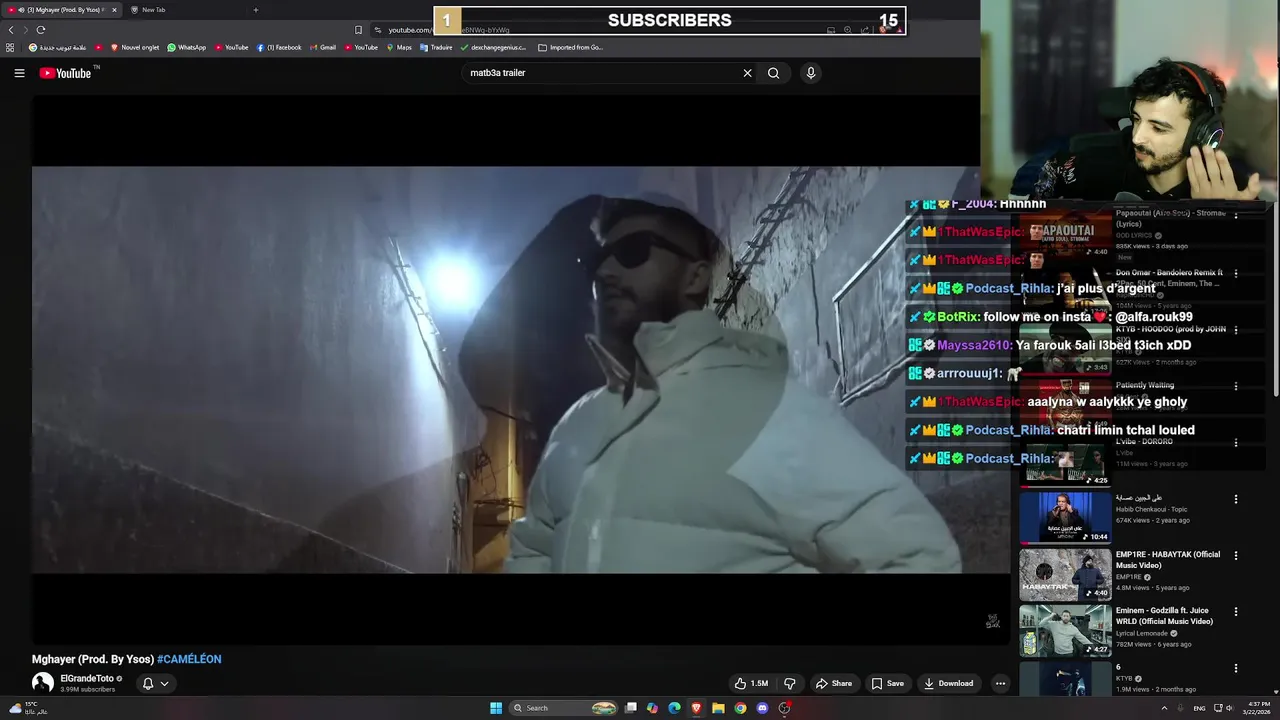The image size is (1280, 720).
Task: Open the #CAMÉLÉON hashtag link
Action: tap(189, 660)
